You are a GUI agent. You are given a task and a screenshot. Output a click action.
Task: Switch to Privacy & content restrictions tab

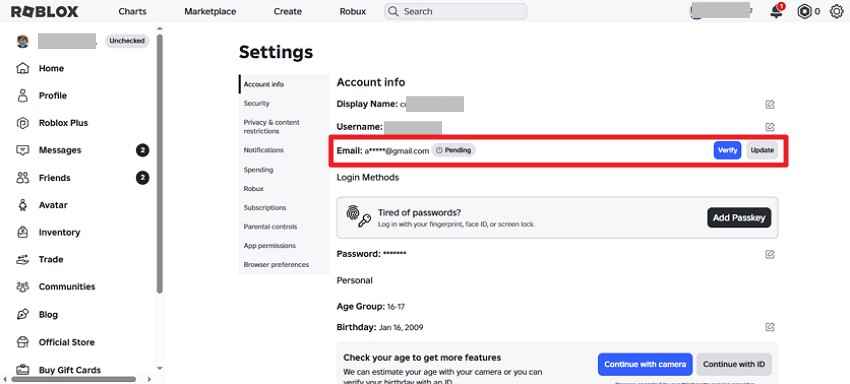(271, 126)
